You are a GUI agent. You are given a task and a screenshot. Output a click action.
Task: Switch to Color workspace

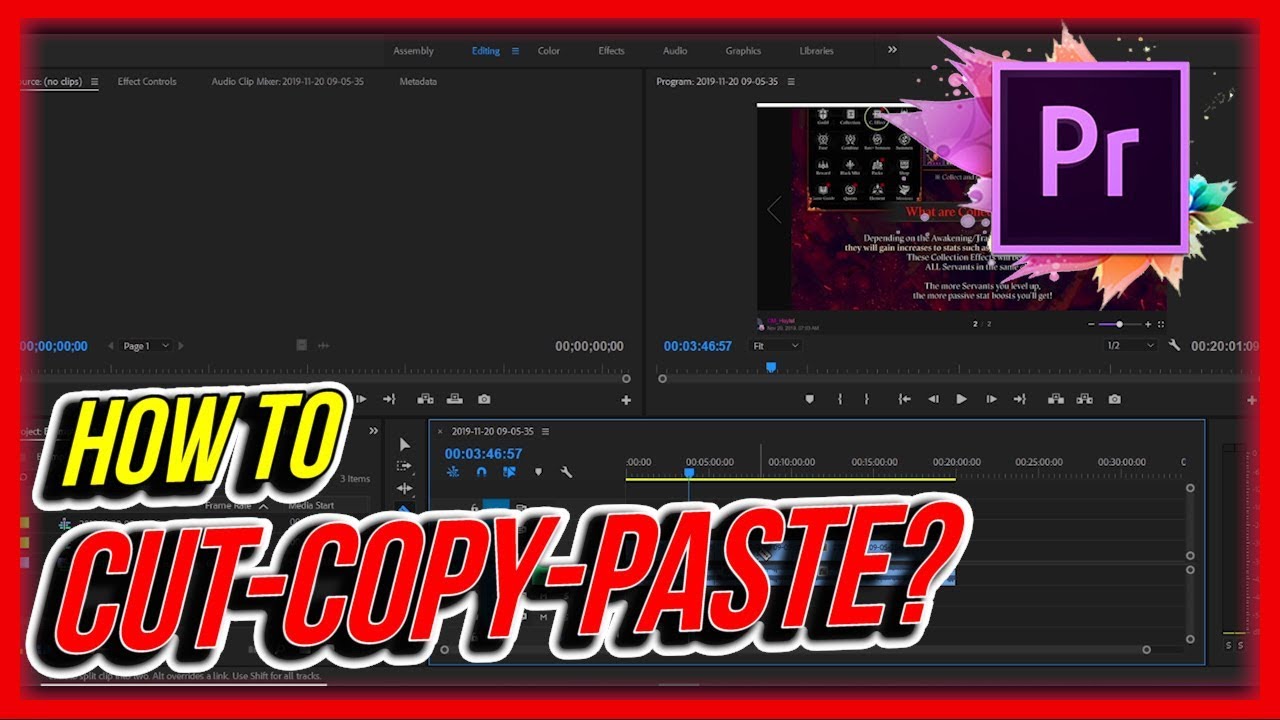coord(549,51)
